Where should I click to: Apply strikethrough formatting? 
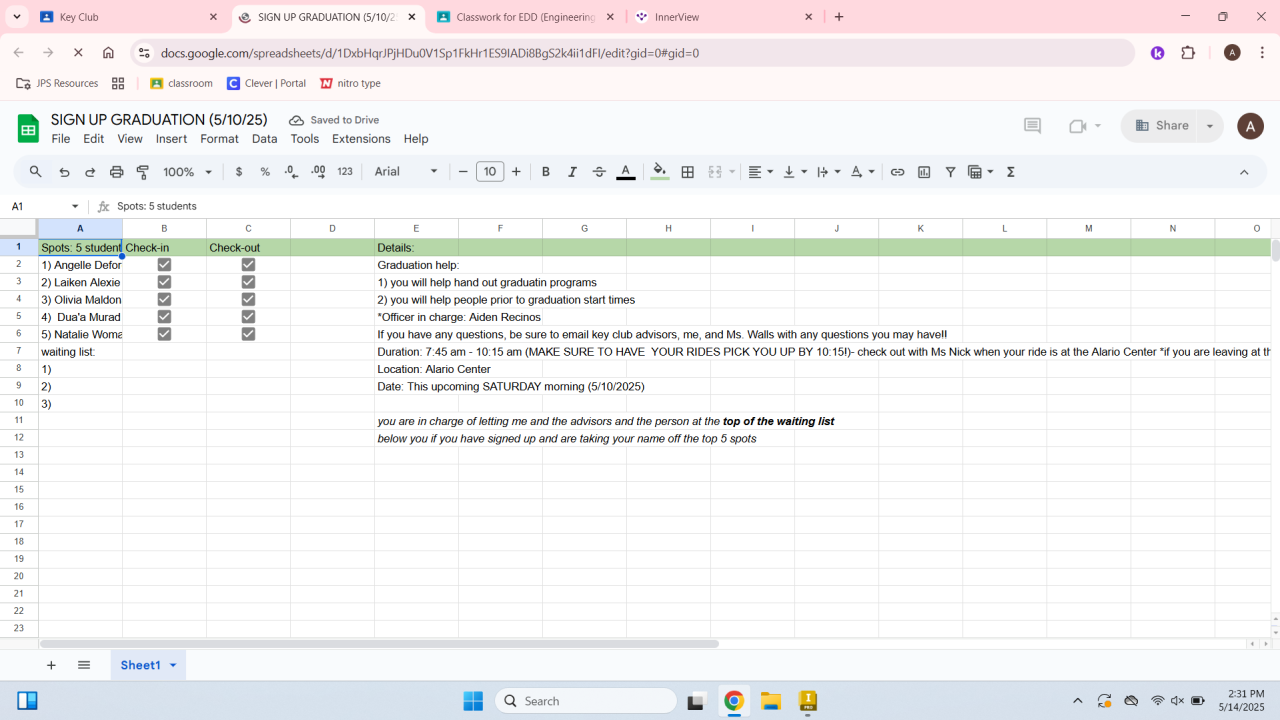pos(599,172)
